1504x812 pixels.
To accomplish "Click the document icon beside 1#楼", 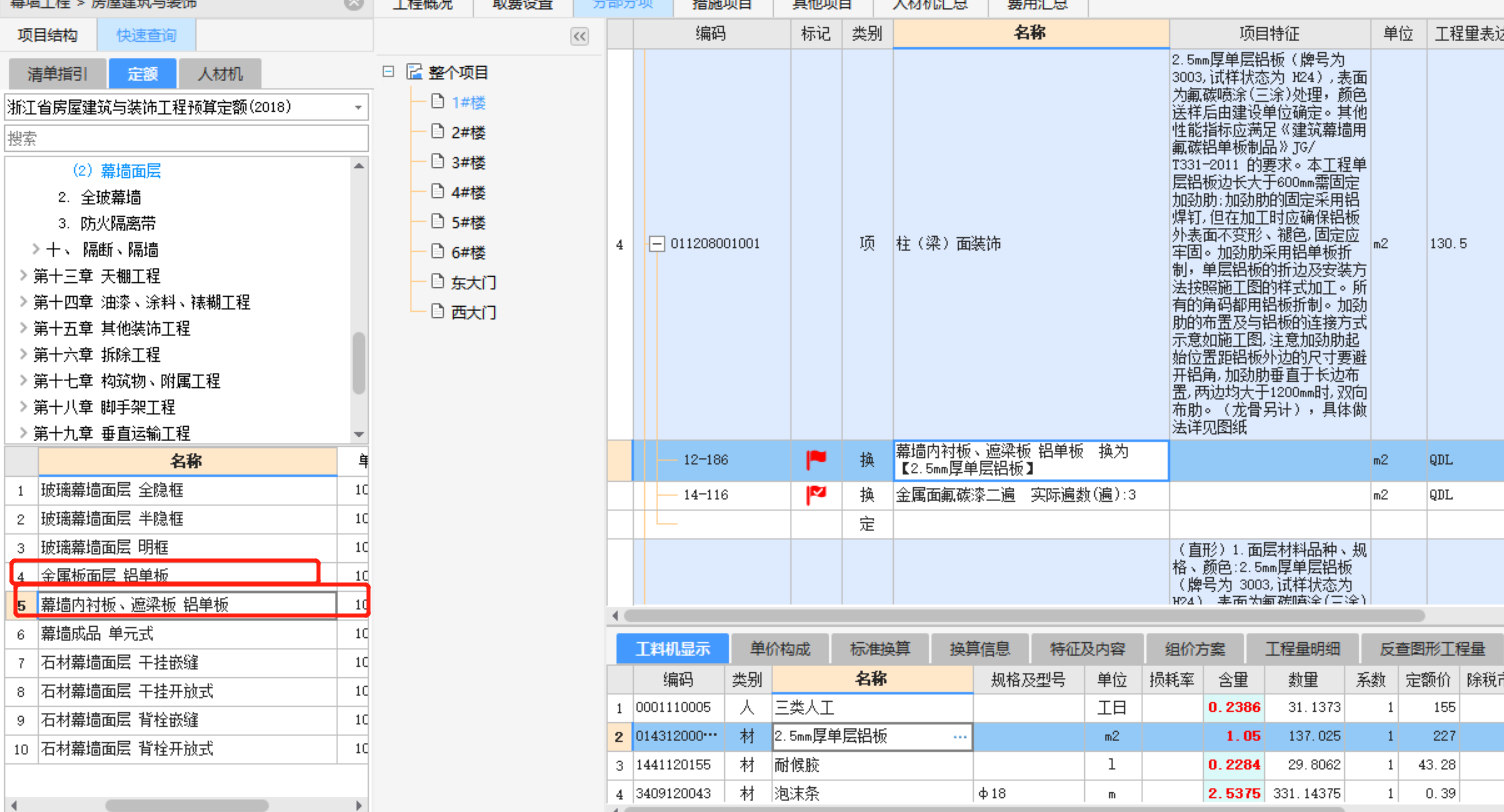I will pos(437,101).
